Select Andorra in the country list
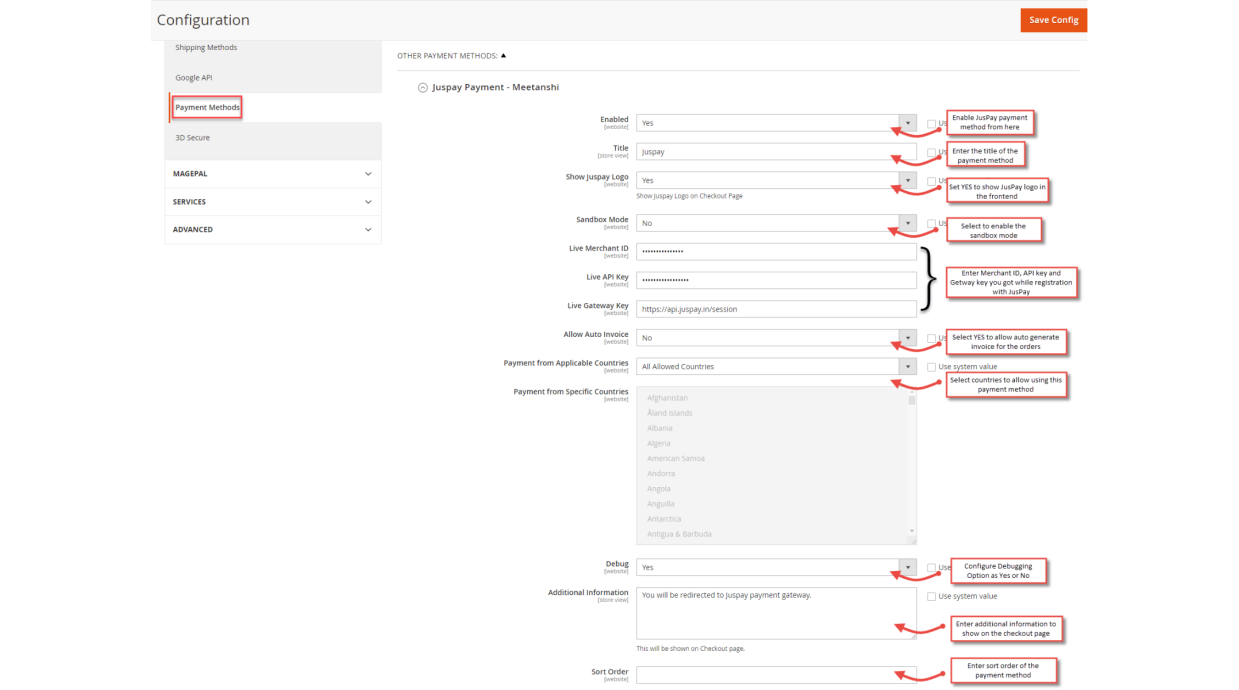The width and height of the screenshot is (1239, 690). coord(661,473)
